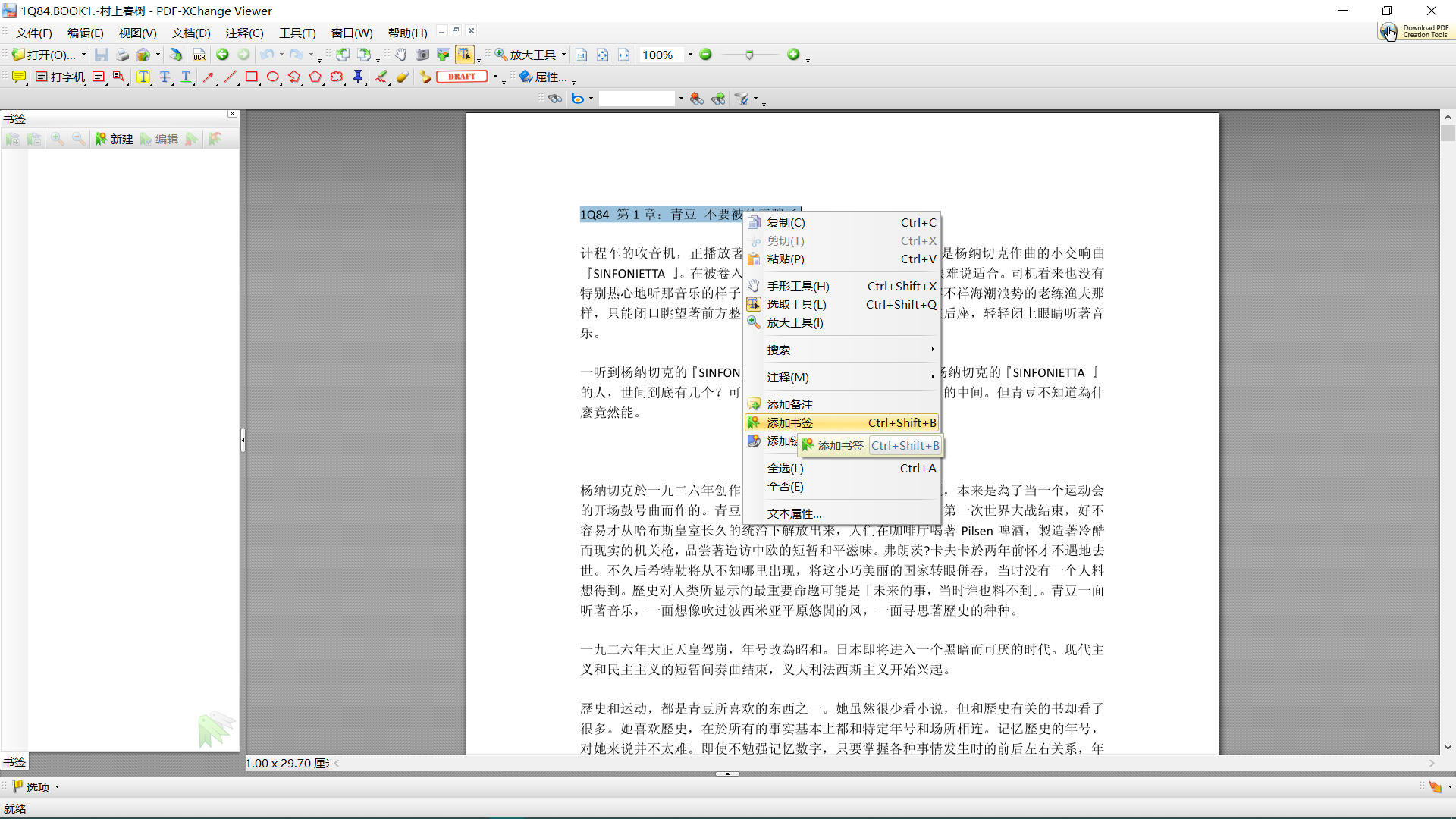This screenshot has width=1456, height=819.
Task: Open the Undo history dropdown arrow
Action: (281, 55)
